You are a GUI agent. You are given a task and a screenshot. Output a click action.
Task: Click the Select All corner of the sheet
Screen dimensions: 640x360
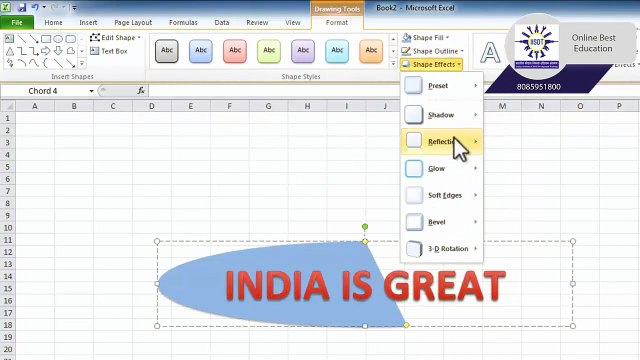pyautogui.click(x=8, y=106)
